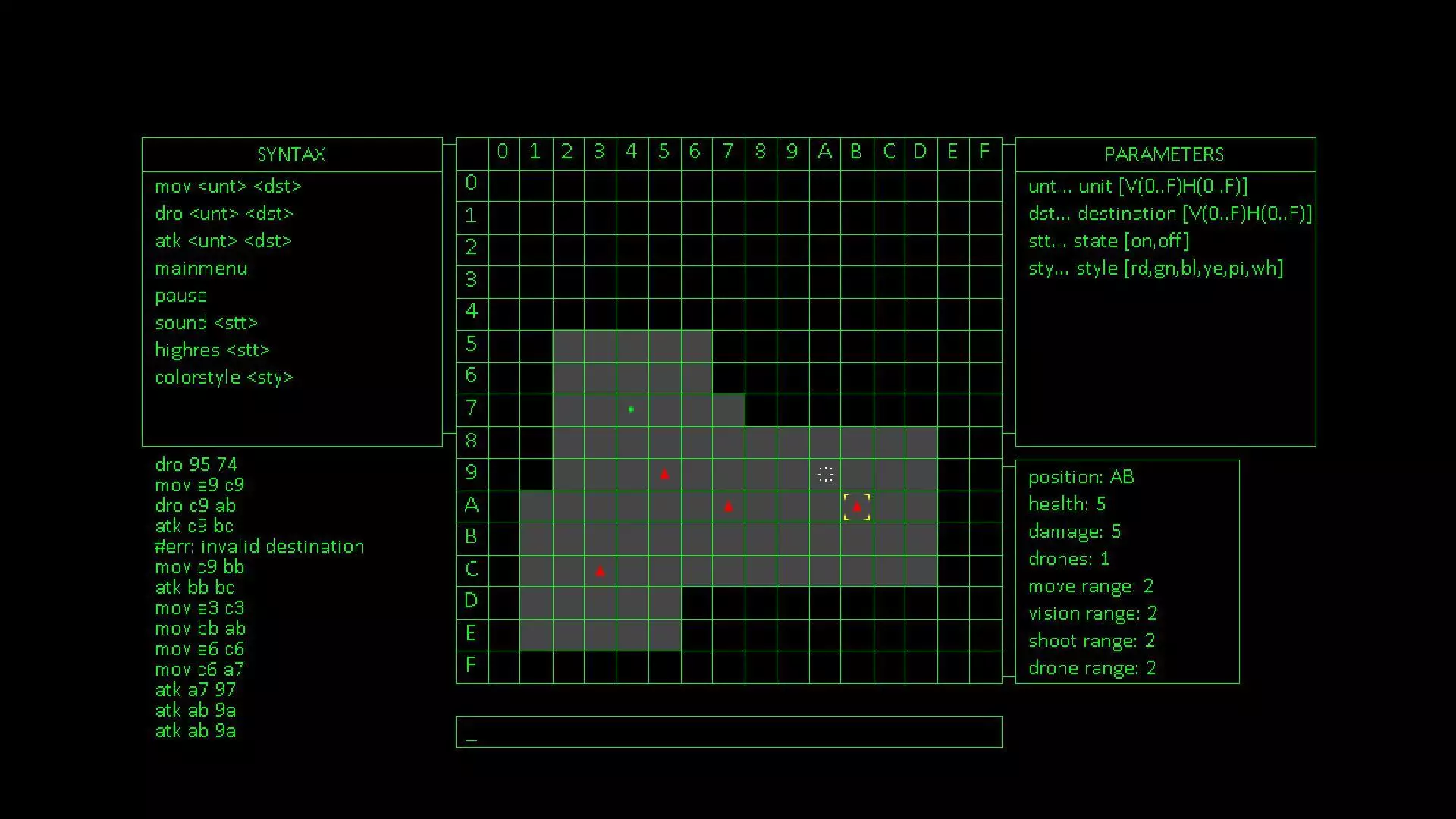Click the SYNTAX panel title
Viewport: 1456px width, 819px height.
click(291, 155)
